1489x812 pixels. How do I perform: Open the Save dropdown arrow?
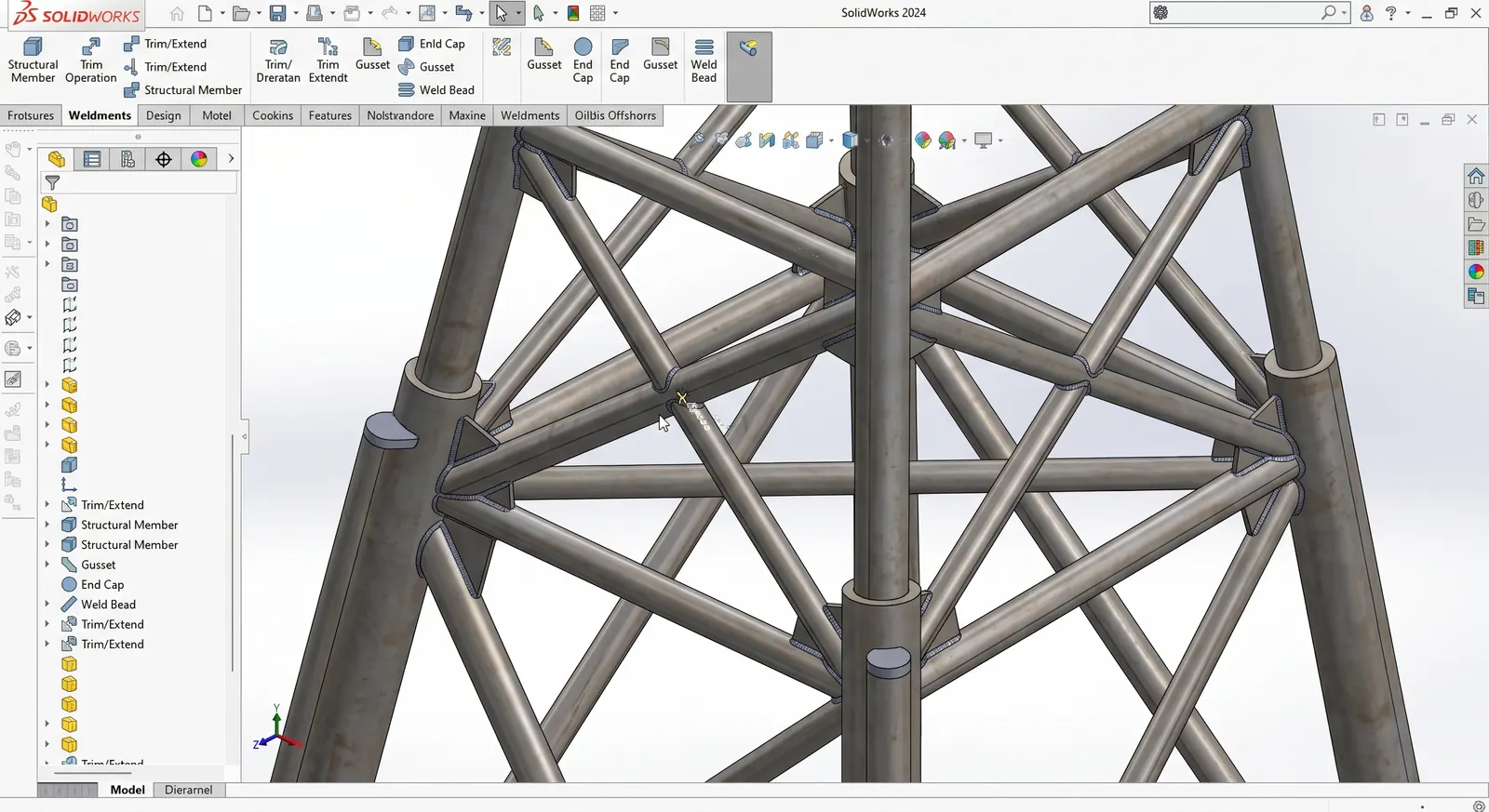pos(296,13)
